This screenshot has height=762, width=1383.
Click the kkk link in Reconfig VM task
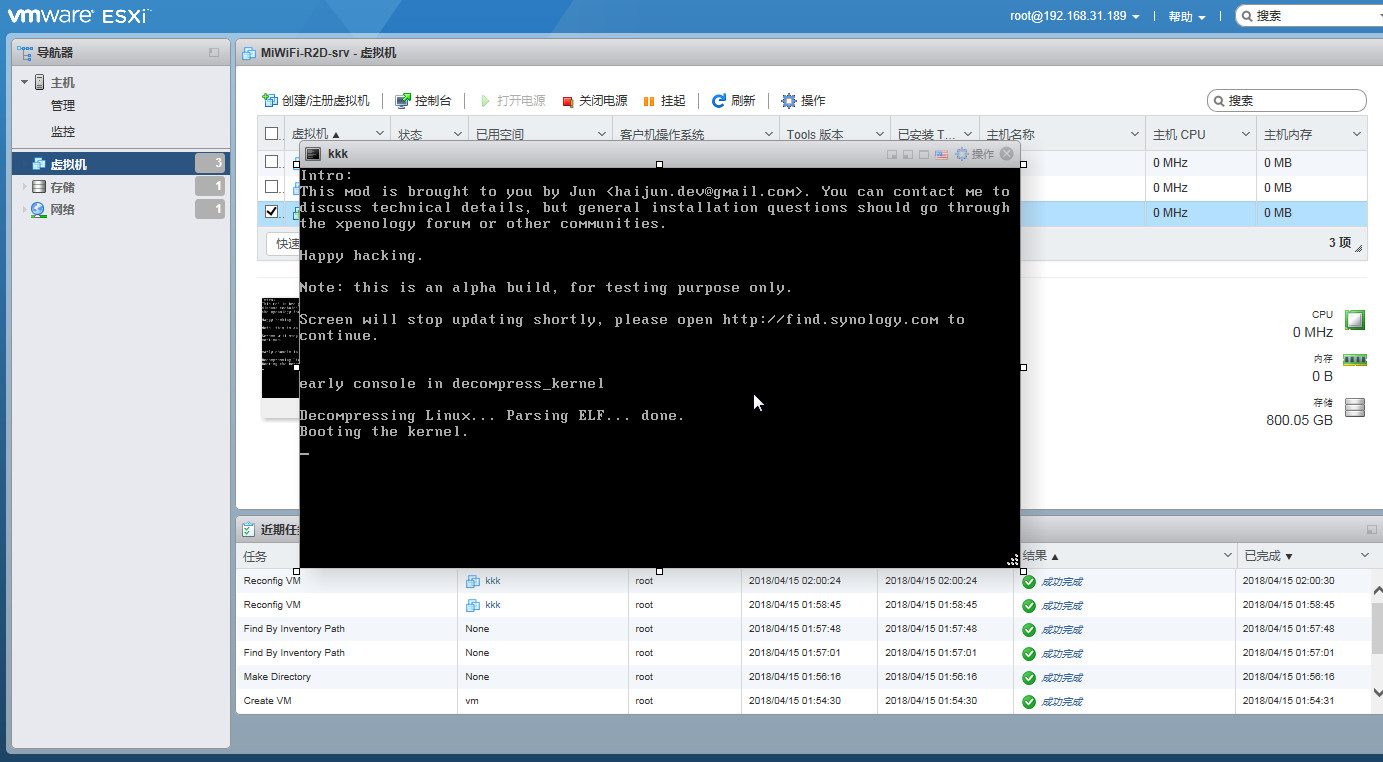click(x=492, y=581)
